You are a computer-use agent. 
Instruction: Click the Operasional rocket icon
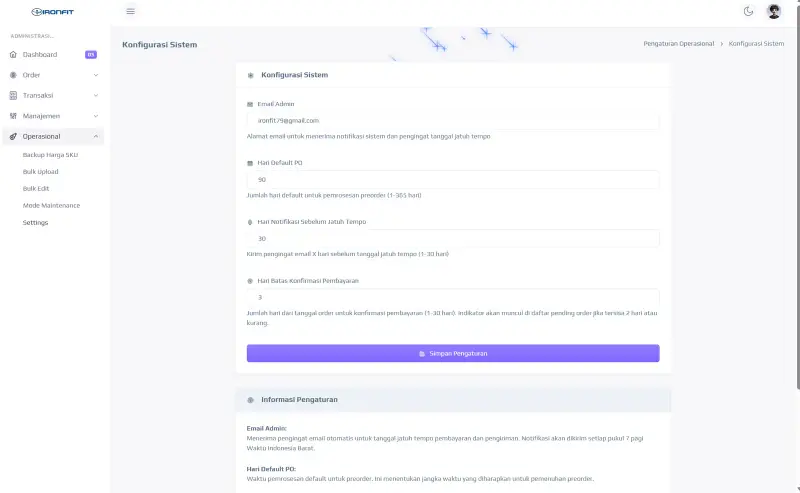pyautogui.click(x=13, y=136)
